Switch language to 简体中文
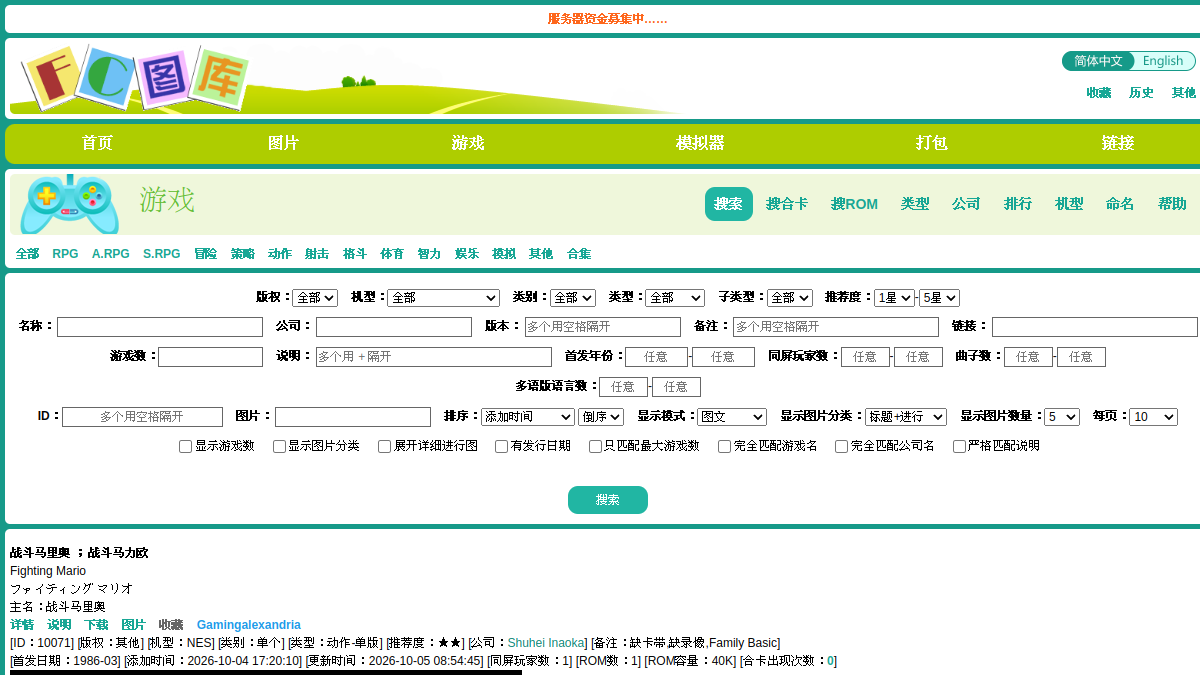Viewport: 1200px width, 675px height. tap(1098, 61)
